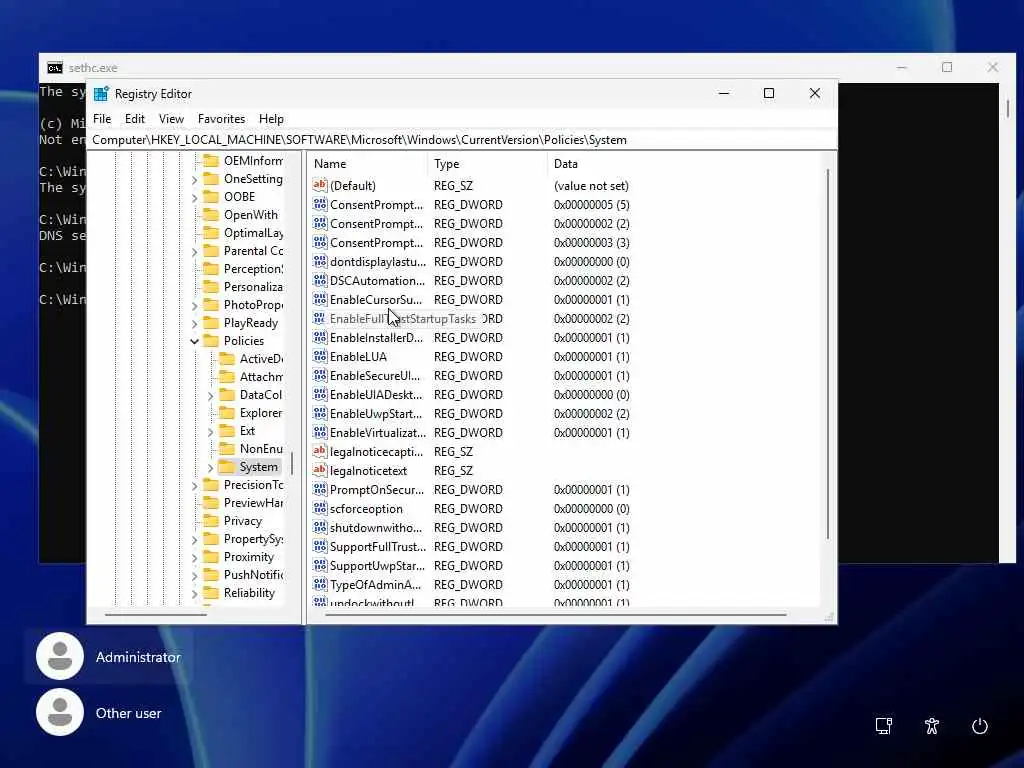Image resolution: width=1024 pixels, height=768 pixels.
Task: Click the PromptOnSecur... DWORD icon
Action: [319, 489]
